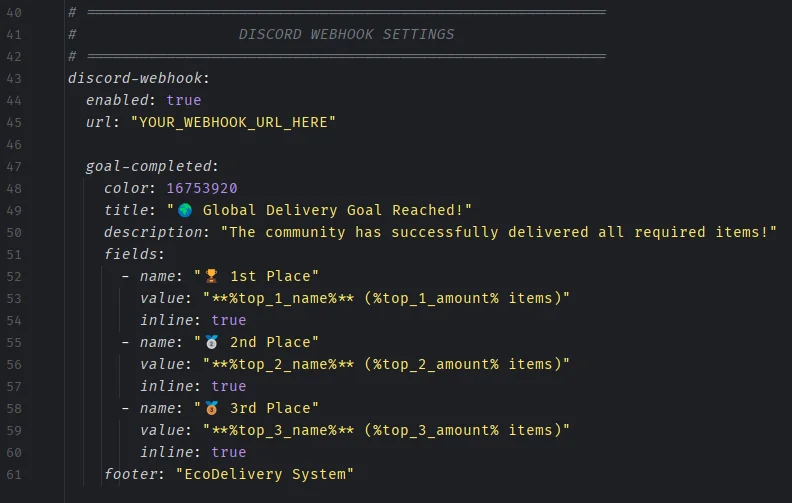Click the trophy emoji before 1st Place
792x503 pixels.
pyautogui.click(x=211, y=276)
